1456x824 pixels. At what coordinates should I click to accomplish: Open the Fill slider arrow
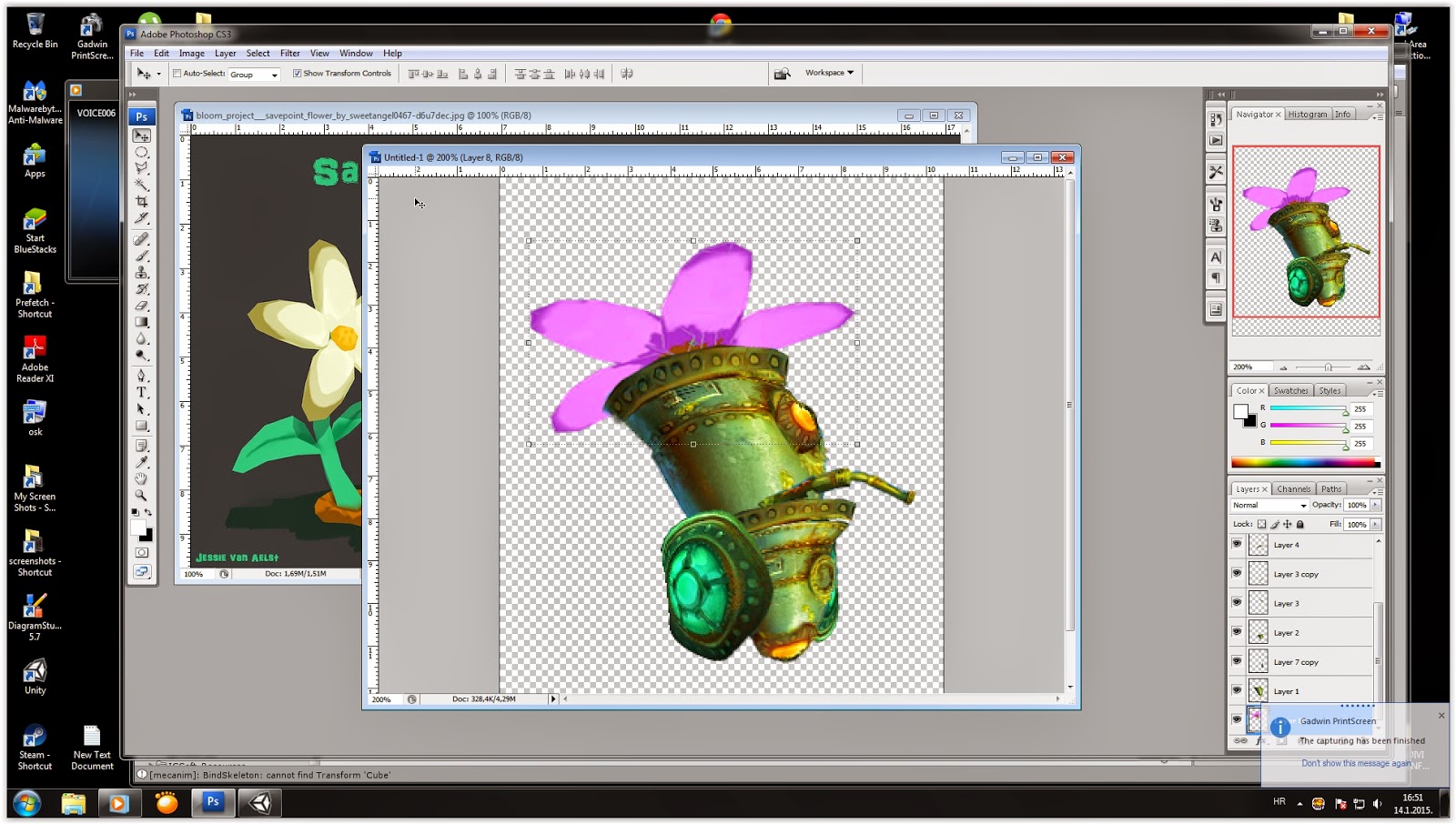pyautogui.click(x=1375, y=524)
